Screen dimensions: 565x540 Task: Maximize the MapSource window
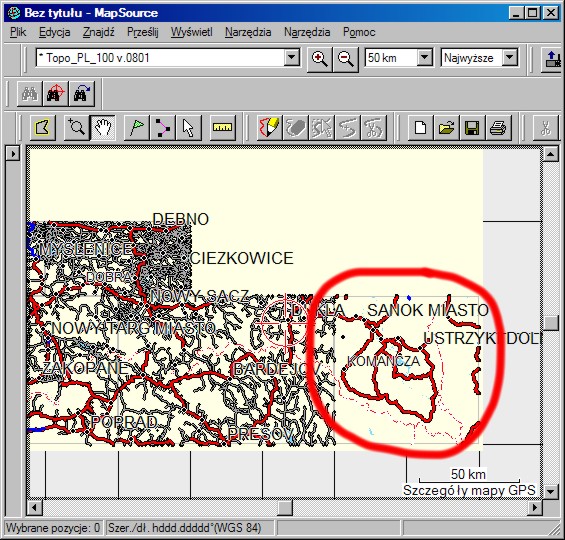click(533, 13)
